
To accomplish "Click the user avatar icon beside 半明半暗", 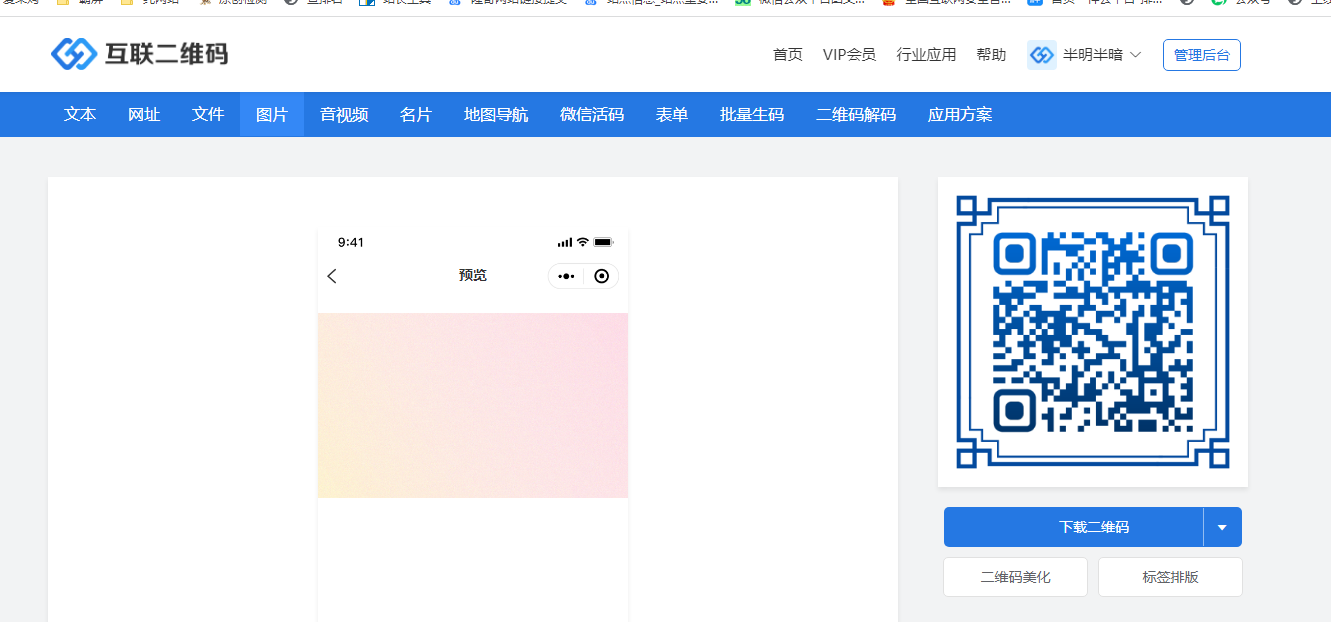I will click(x=1042, y=55).
